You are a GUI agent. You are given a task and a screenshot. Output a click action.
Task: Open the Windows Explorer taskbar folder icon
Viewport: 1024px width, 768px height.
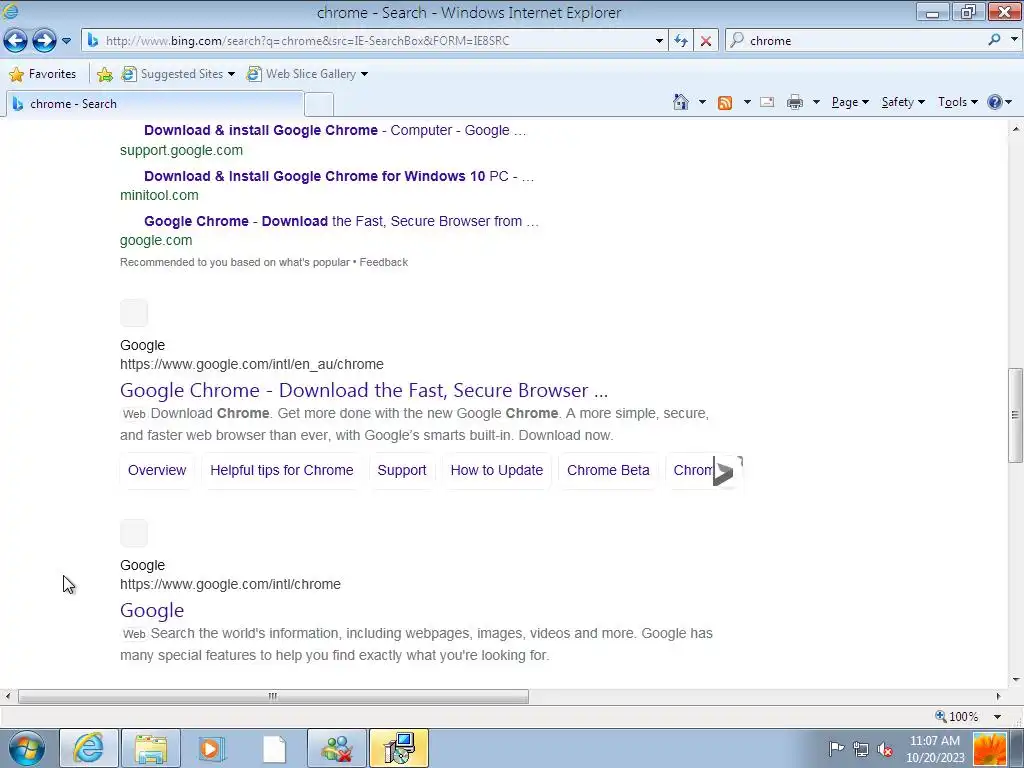point(151,748)
